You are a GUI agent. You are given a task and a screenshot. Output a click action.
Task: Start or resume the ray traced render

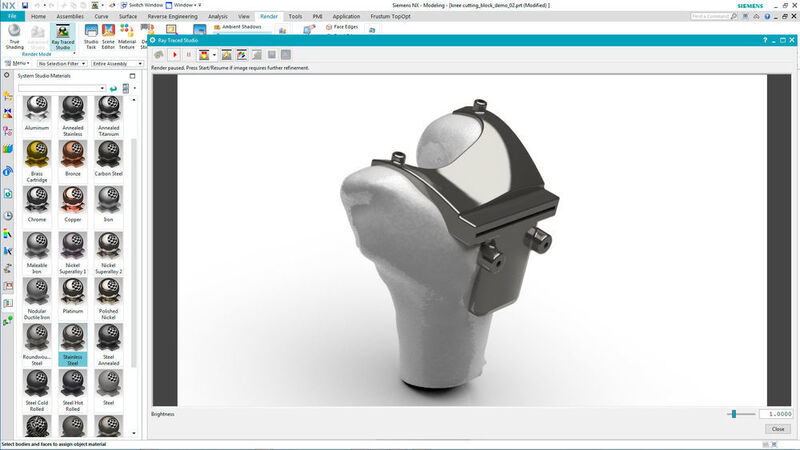pos(174,55)
